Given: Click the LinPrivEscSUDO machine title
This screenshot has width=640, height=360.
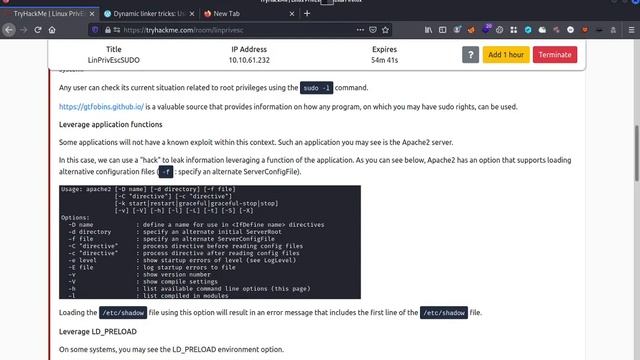Looking at the screenshot, I should click(x=113, y=60).
